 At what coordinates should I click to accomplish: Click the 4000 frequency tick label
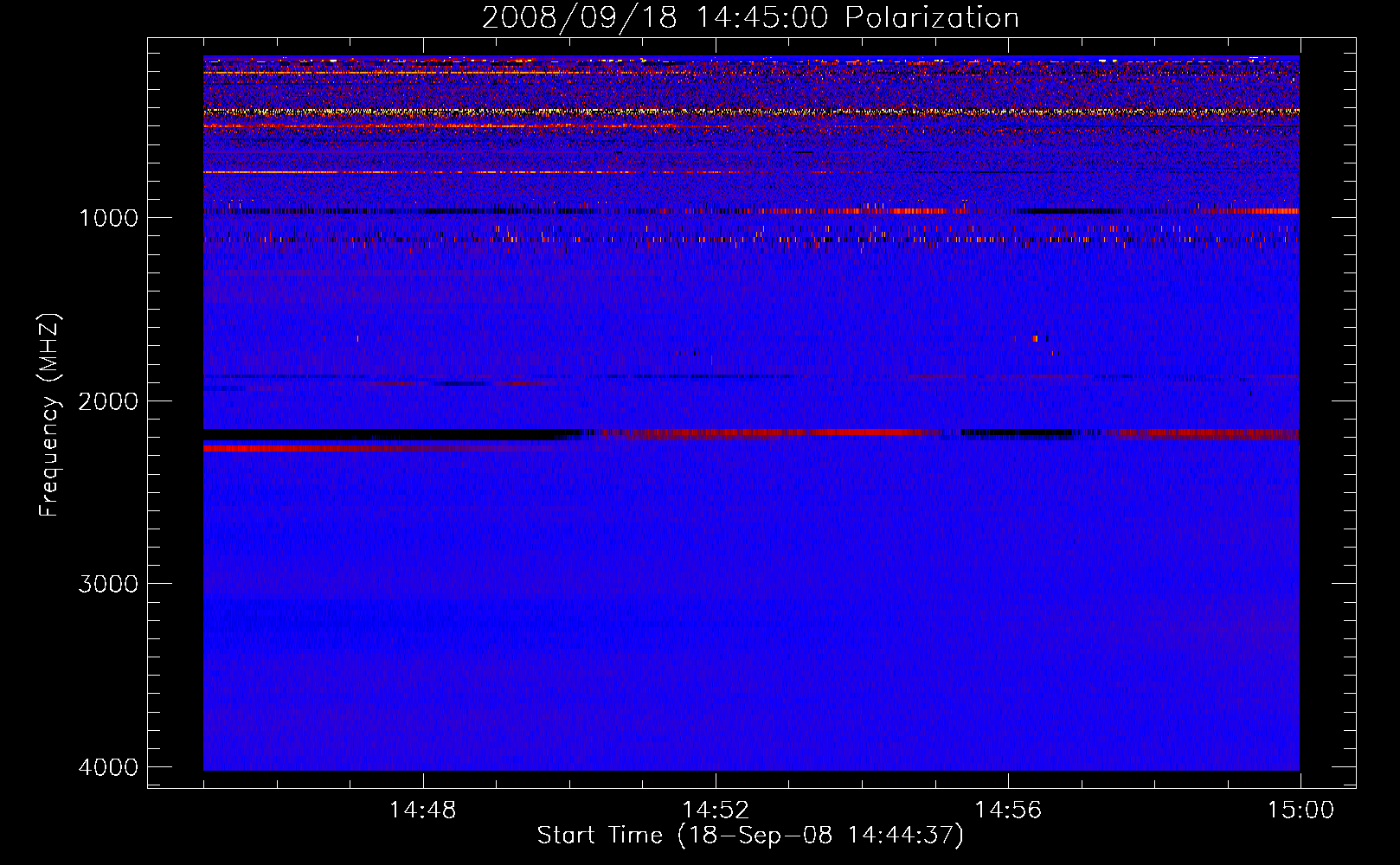[x=108, y=767]
